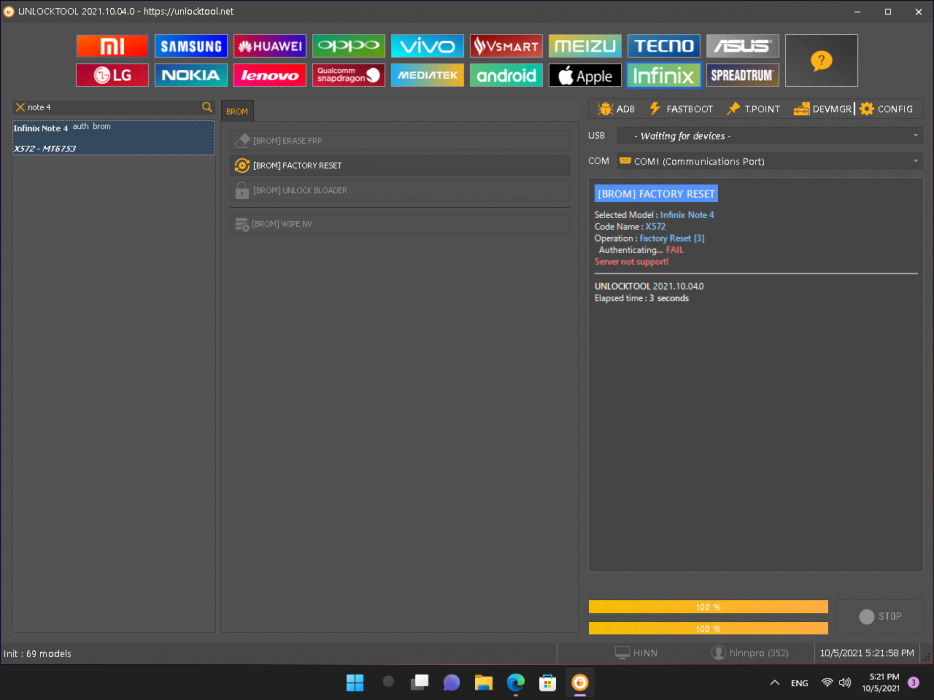Pick the MediaTek brand logo
This screenshot has width=934, height=700.
(427, 75)
